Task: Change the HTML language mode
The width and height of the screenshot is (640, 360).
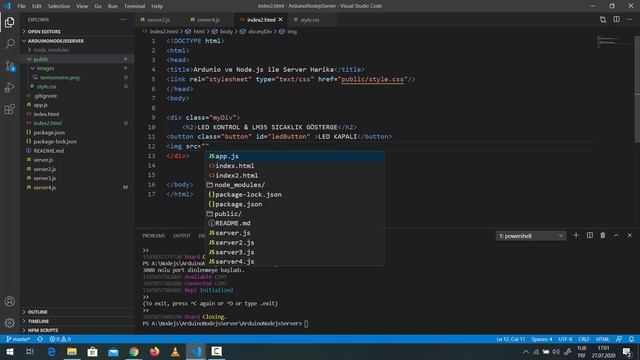Action: click(x=602, y=339)
